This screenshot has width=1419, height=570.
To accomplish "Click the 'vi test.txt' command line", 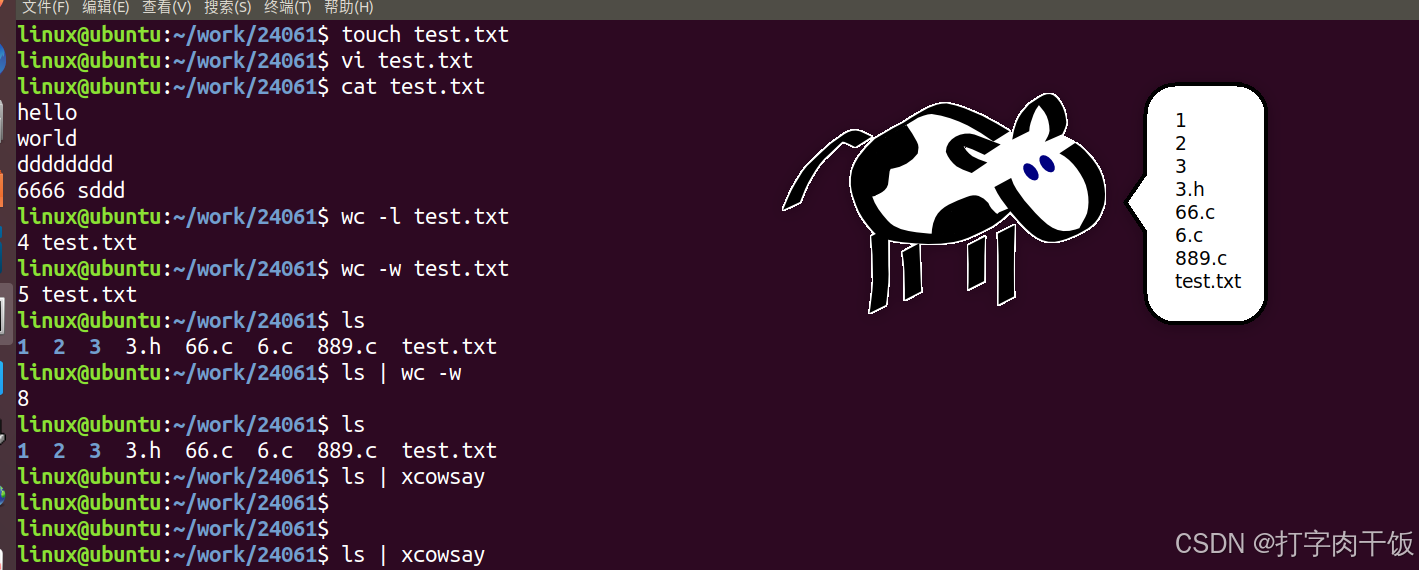I will (245, 60).
